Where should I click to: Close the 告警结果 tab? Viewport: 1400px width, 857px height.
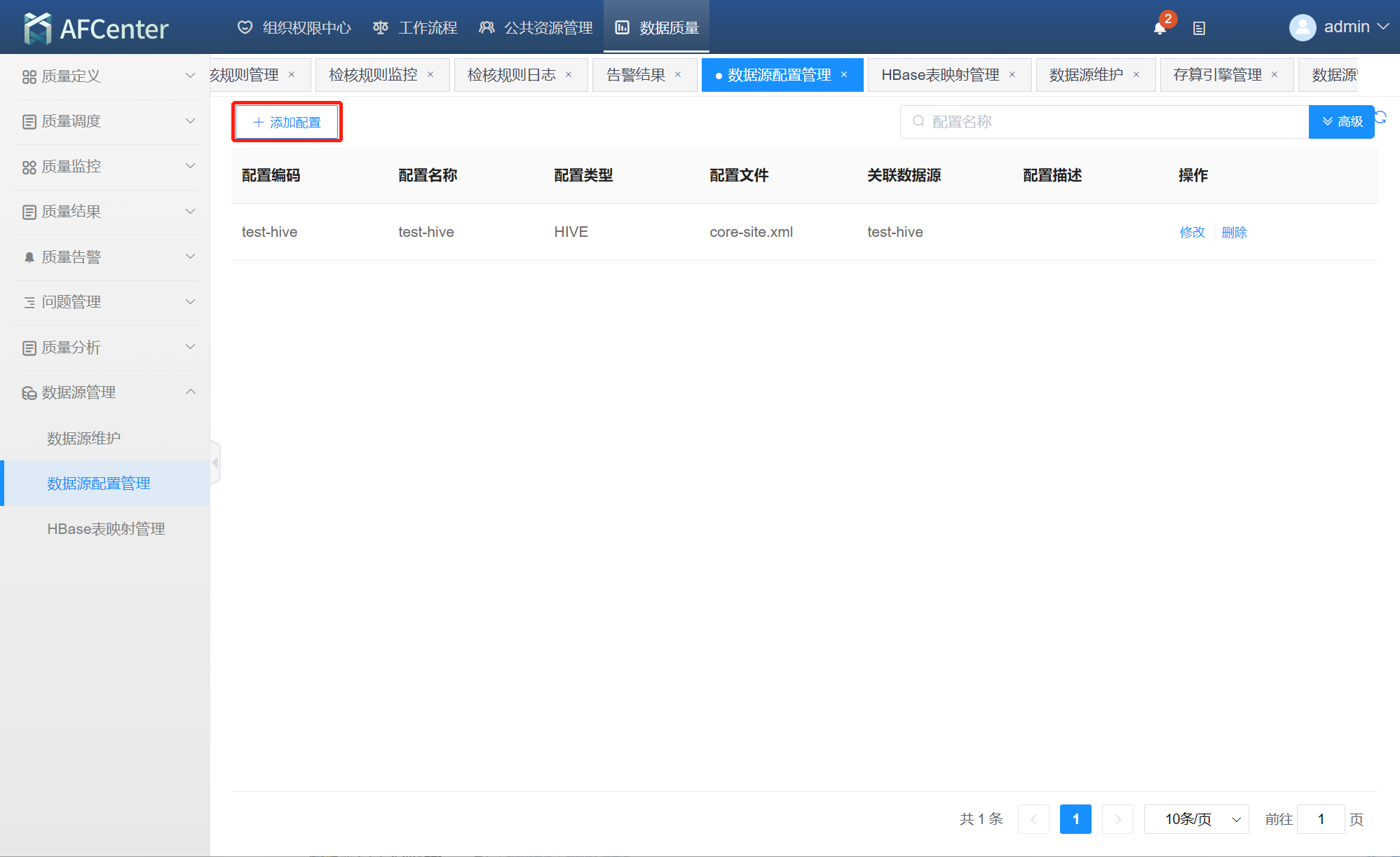[x=678, y=75]
